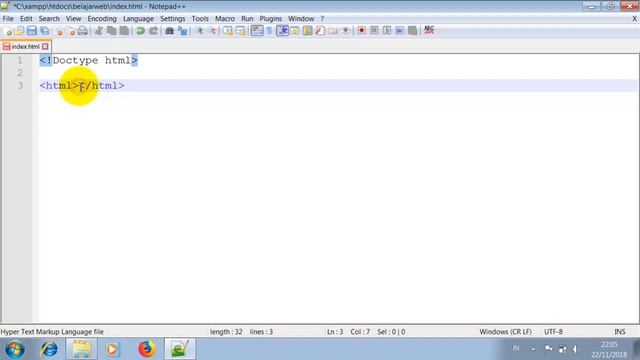Click the Paste toolbar icon
Image resolution: width=640 pixels, height=360 pixels.
click(x=124, y=31)
